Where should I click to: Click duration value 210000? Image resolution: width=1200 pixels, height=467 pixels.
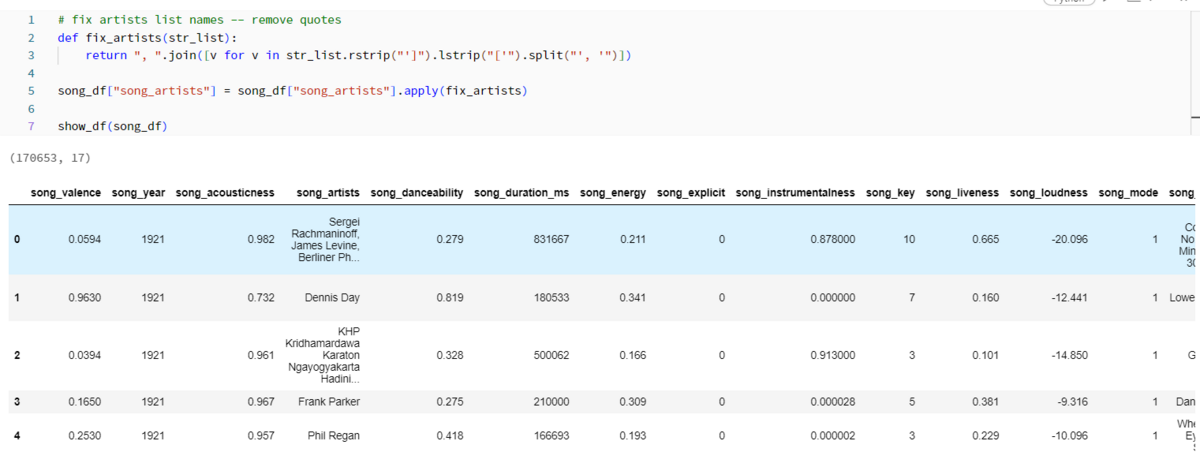tap(551, 402)
